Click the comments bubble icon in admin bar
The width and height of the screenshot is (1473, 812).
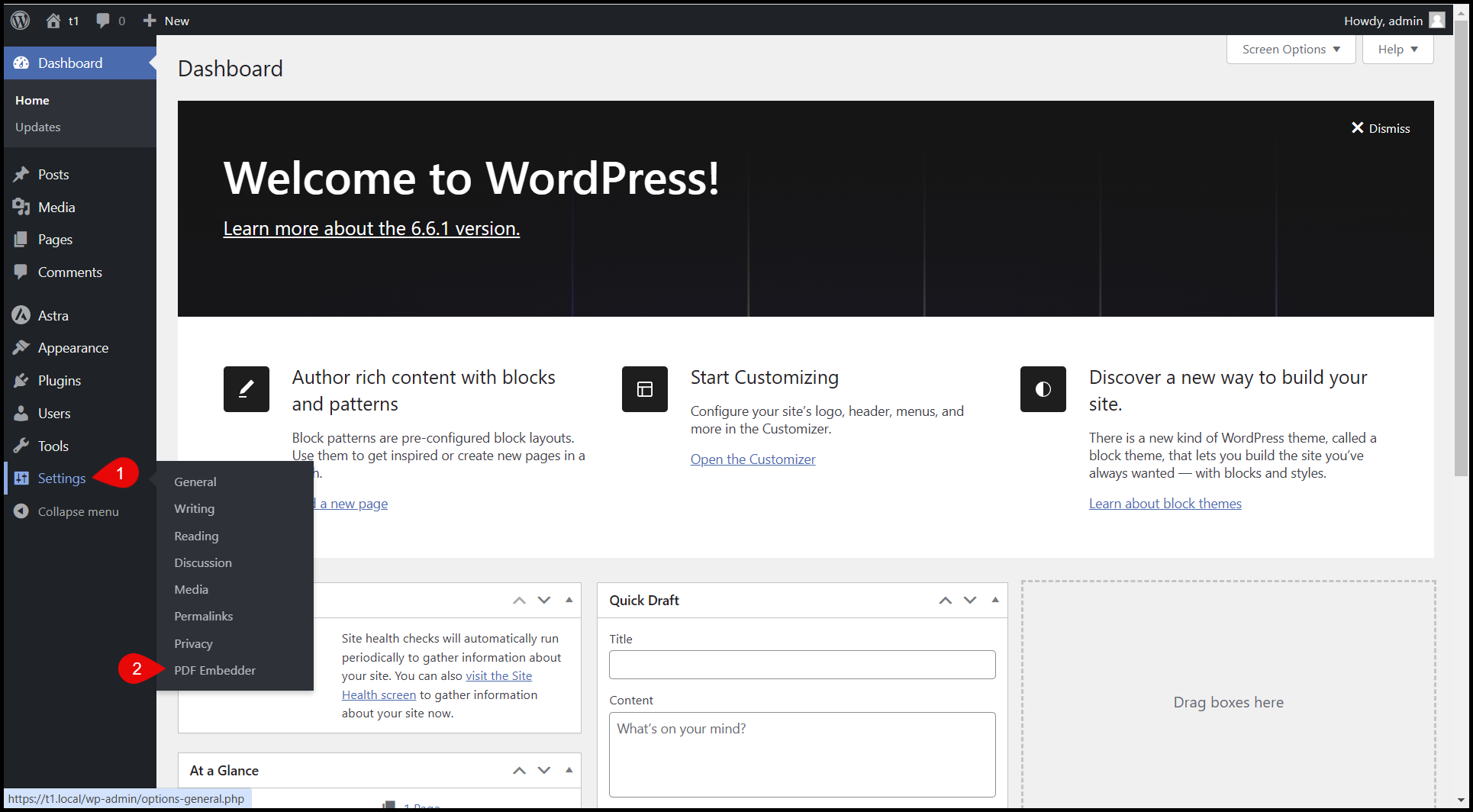click(x=103, y=21)
